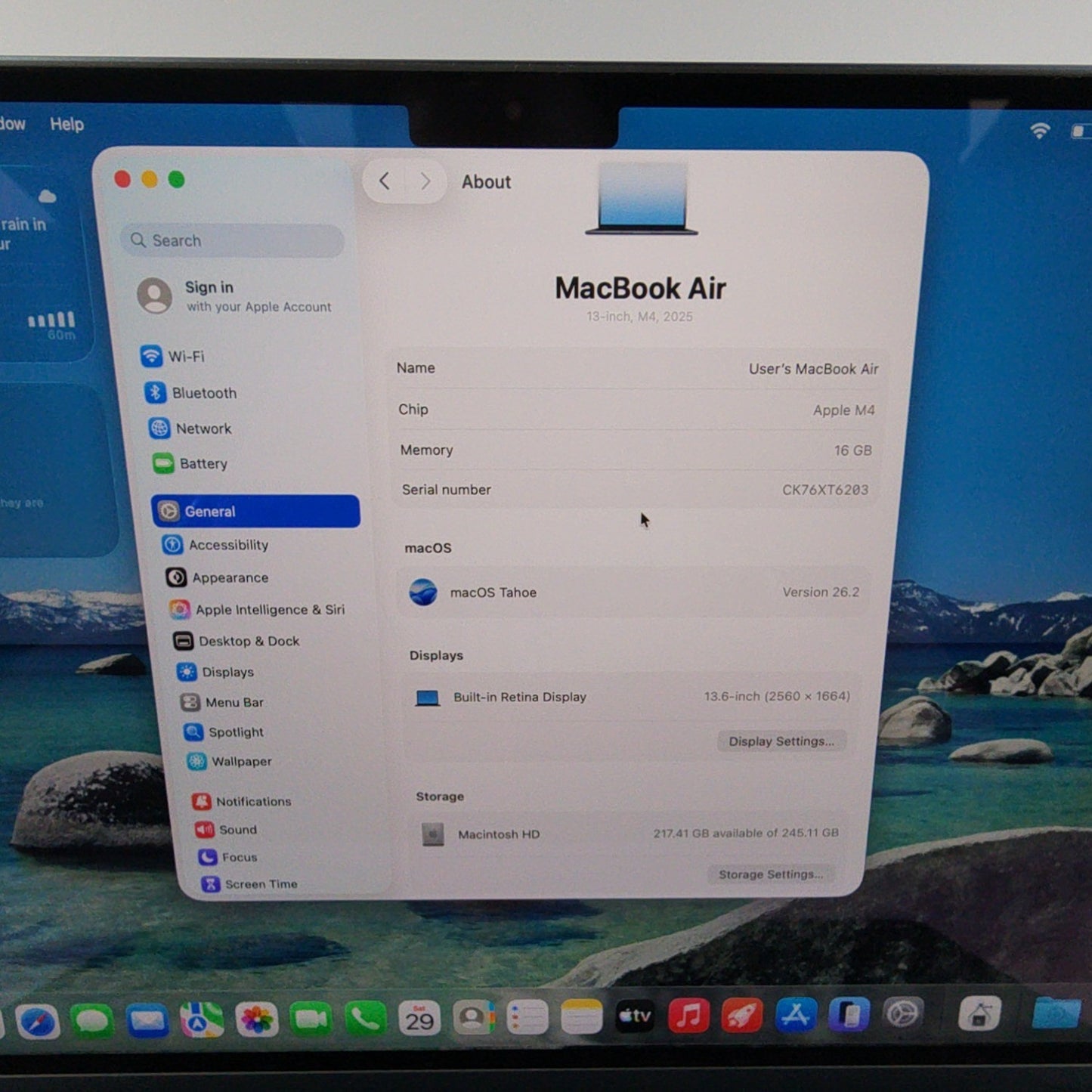Click the "13-inch, M4, 2025" subtitle
Screen dimensions: 1092x1092
coord(639,317)
